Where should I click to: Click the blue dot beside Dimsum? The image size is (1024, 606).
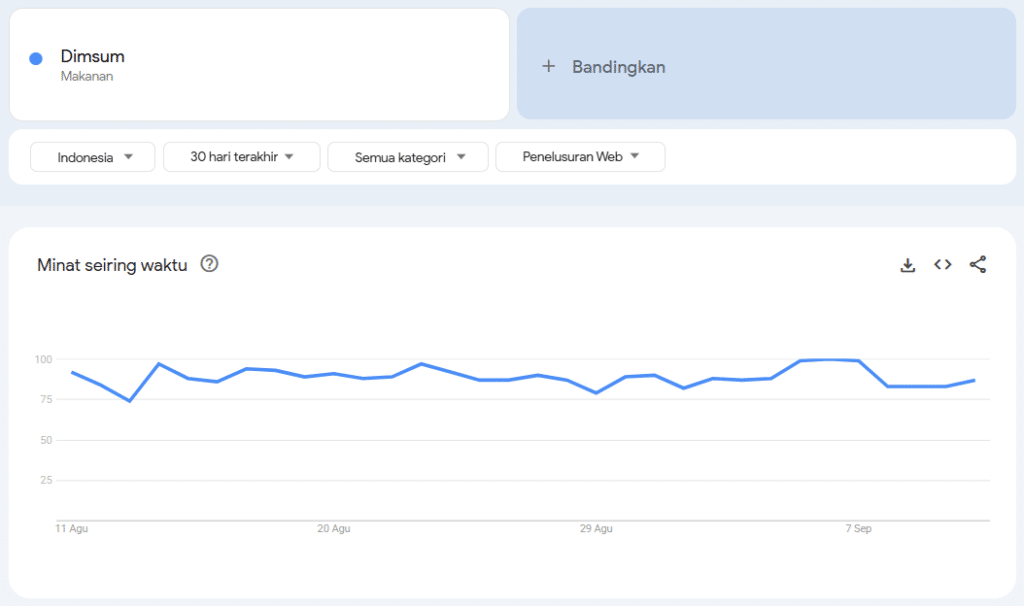tap(35, 59)
